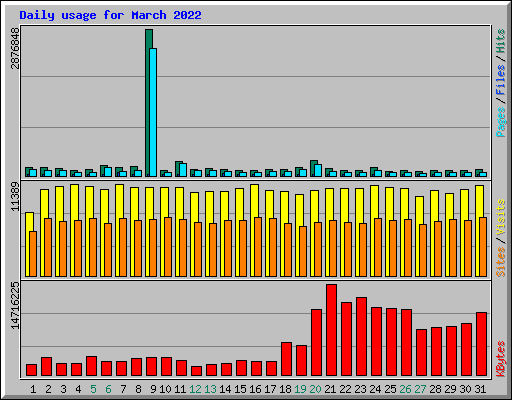This screenshot has width=512, height=400.
Task: Click the x-axis day label 16
Action: point(255,389)
